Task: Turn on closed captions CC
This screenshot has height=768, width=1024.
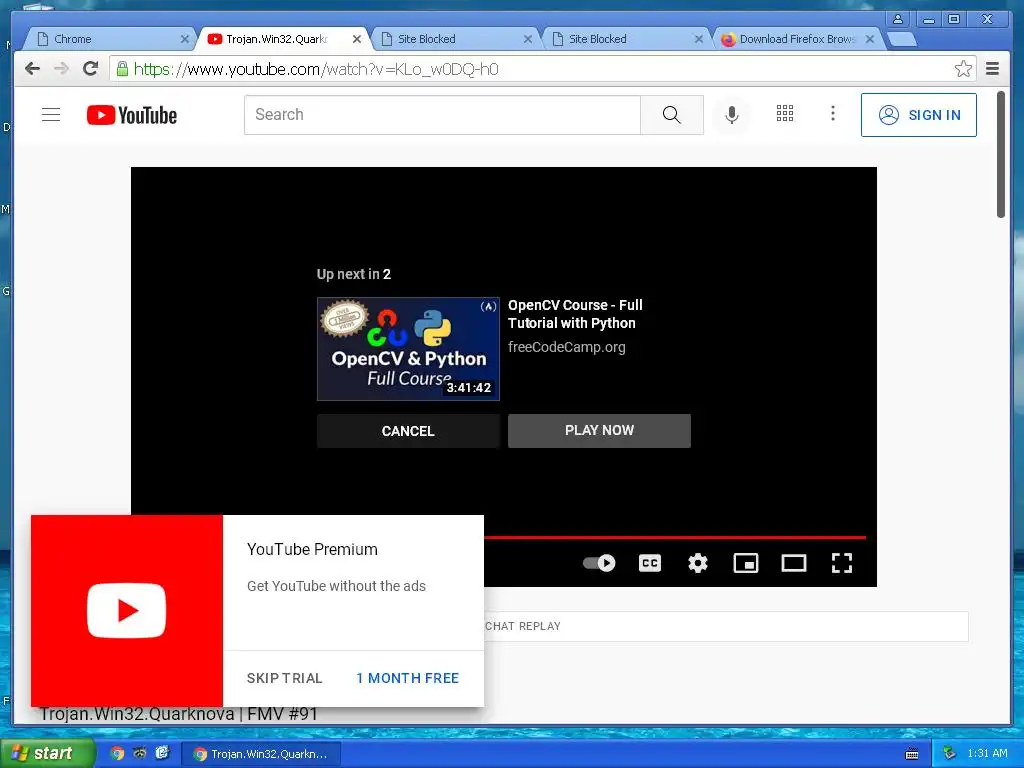Action: [650, 563]
